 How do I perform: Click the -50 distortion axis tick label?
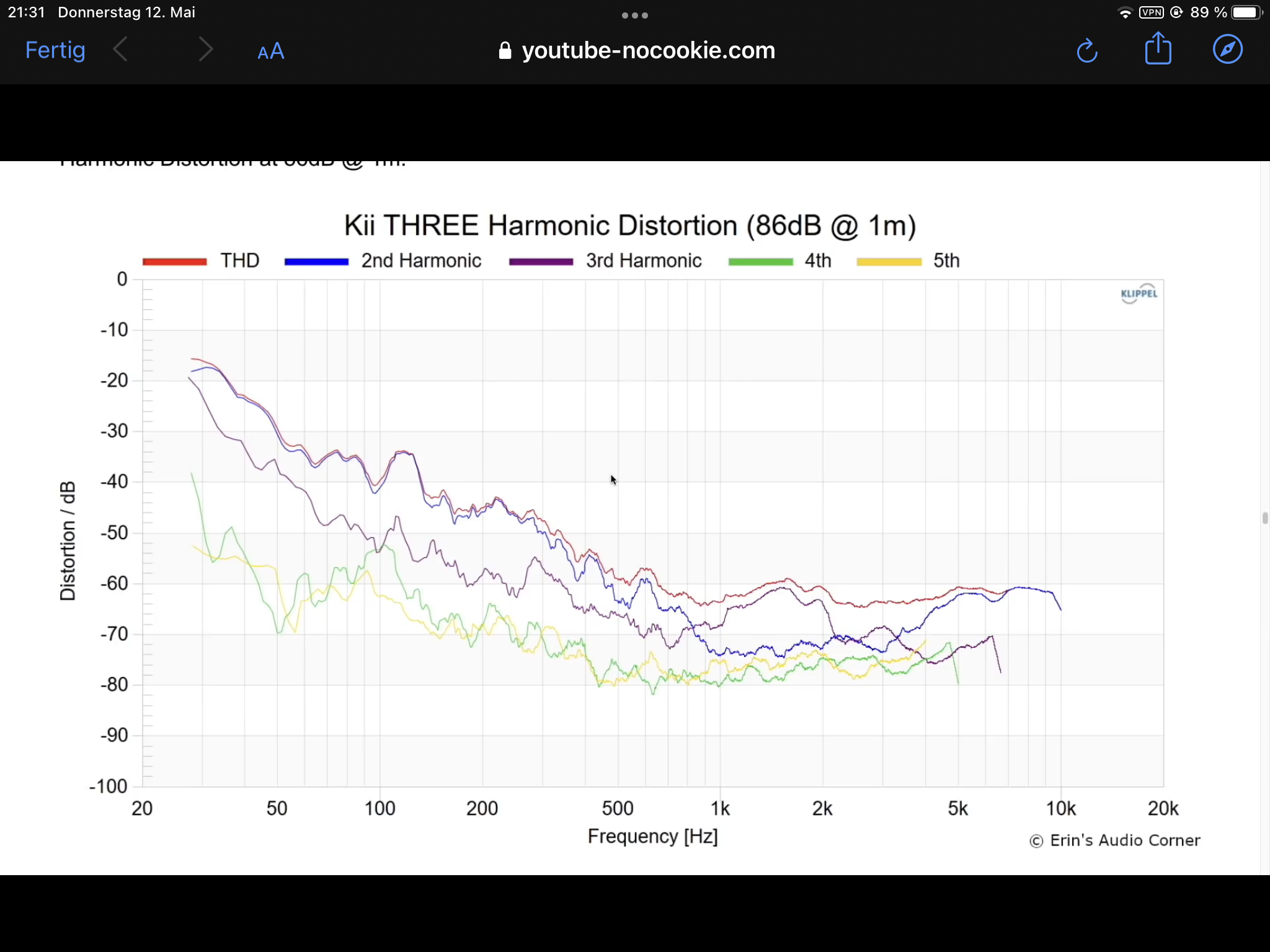(x=114, y=533)
